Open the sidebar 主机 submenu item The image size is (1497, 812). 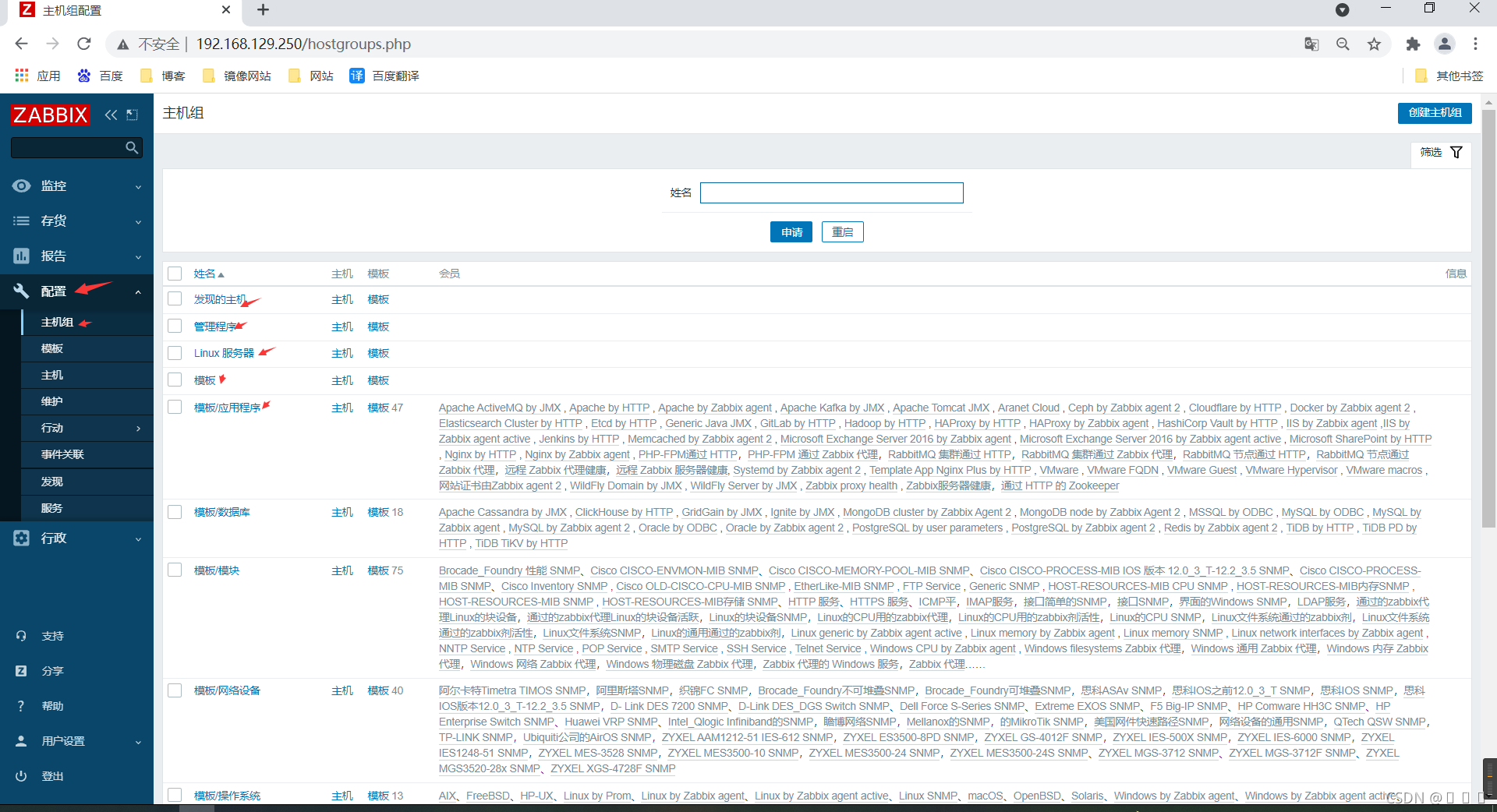pyautogui.click(x=52, y=375)
